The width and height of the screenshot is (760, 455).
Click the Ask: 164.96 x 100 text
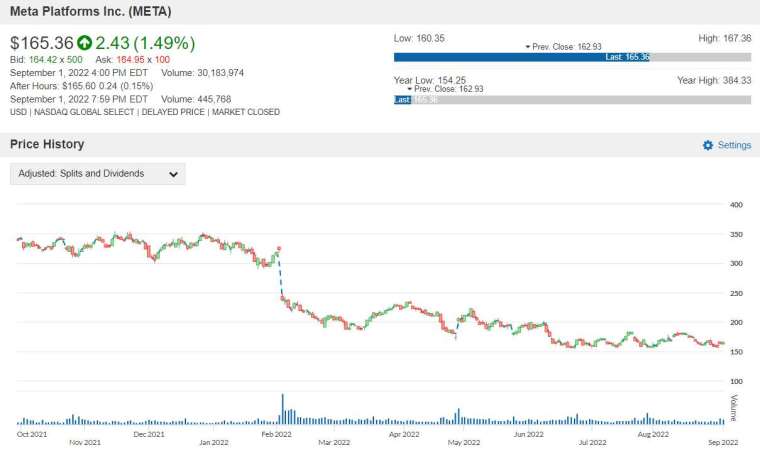click(132, 60)
